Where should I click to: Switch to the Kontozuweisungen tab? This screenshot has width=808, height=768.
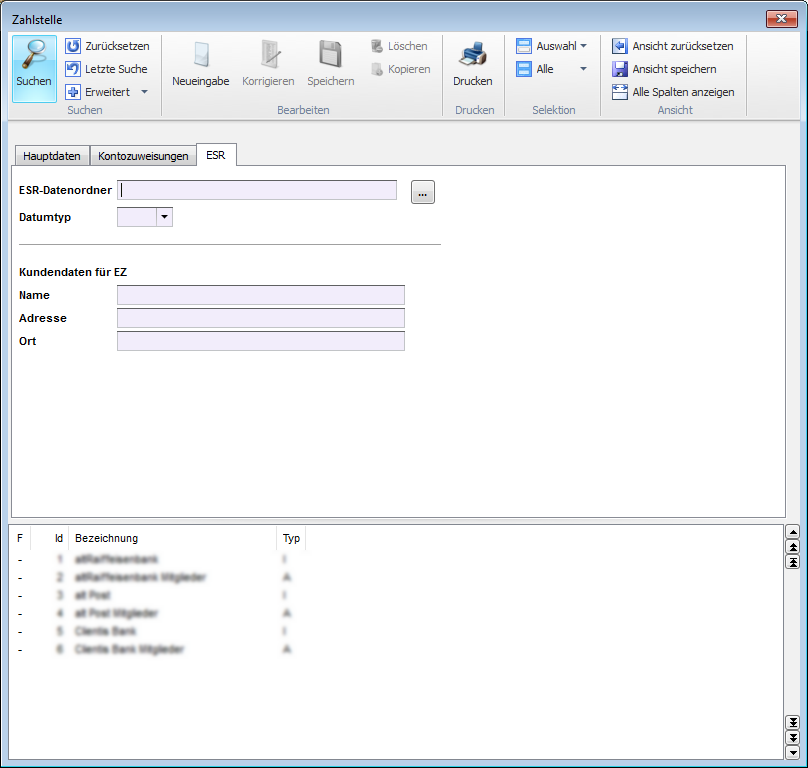(143, 156)
